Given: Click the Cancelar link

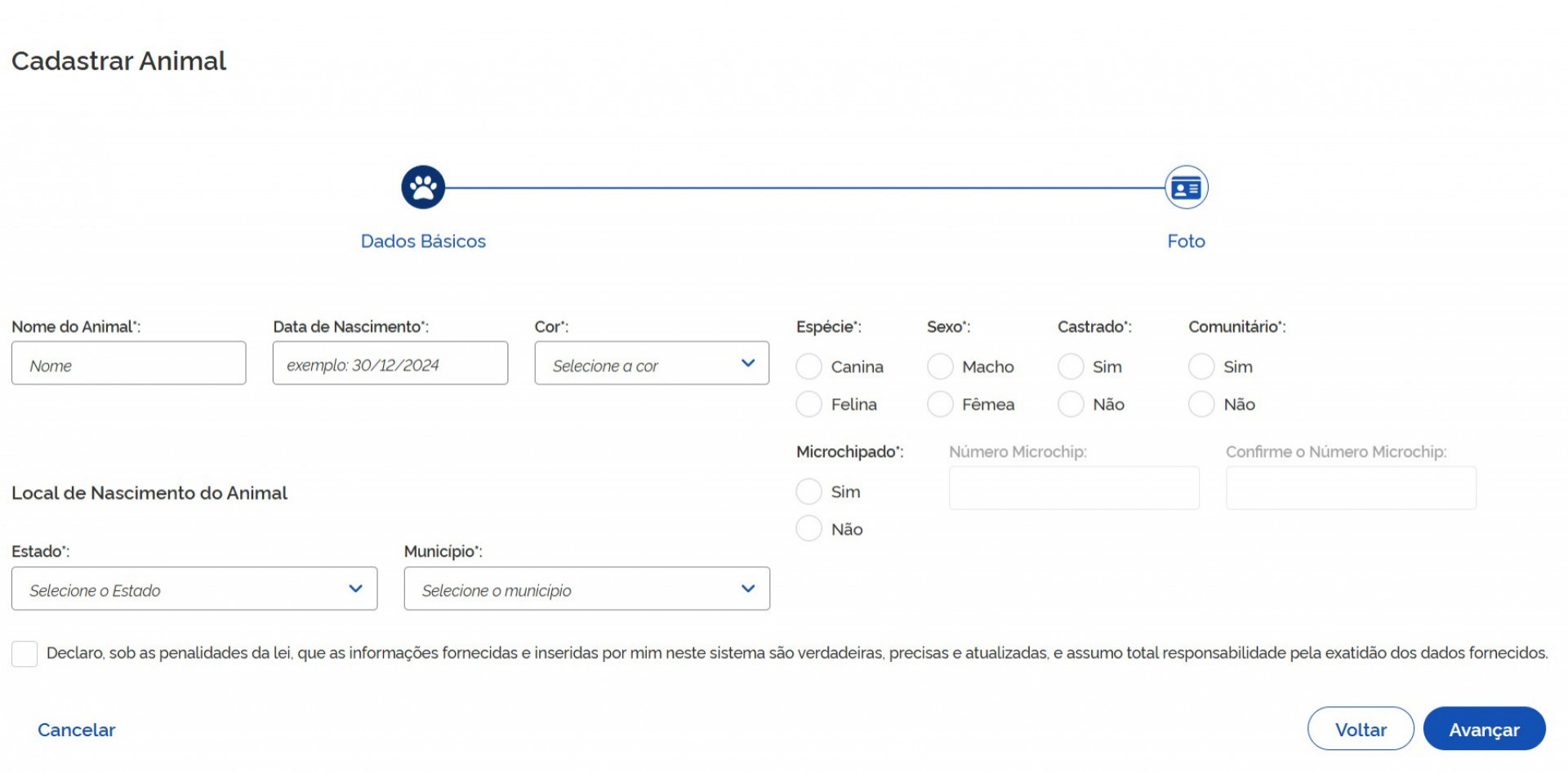Looking at the screenshot, I should tap(77, 730).
